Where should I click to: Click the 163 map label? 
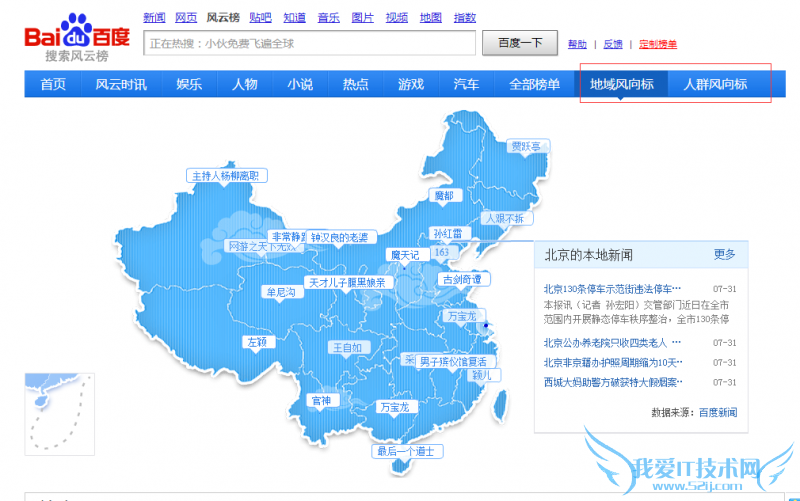coord(442,252)
